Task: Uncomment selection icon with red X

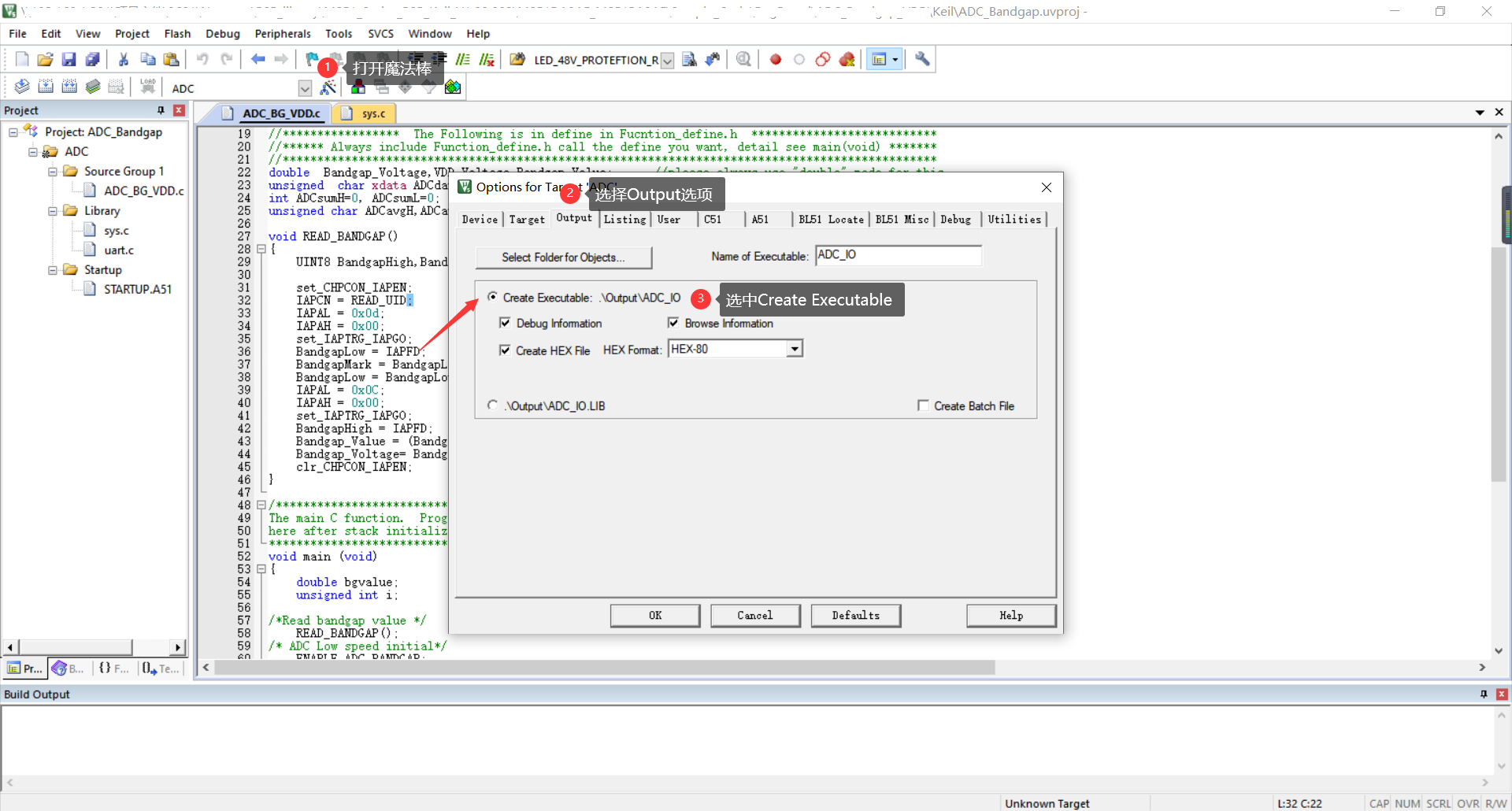Action: (x=487, y=60)
